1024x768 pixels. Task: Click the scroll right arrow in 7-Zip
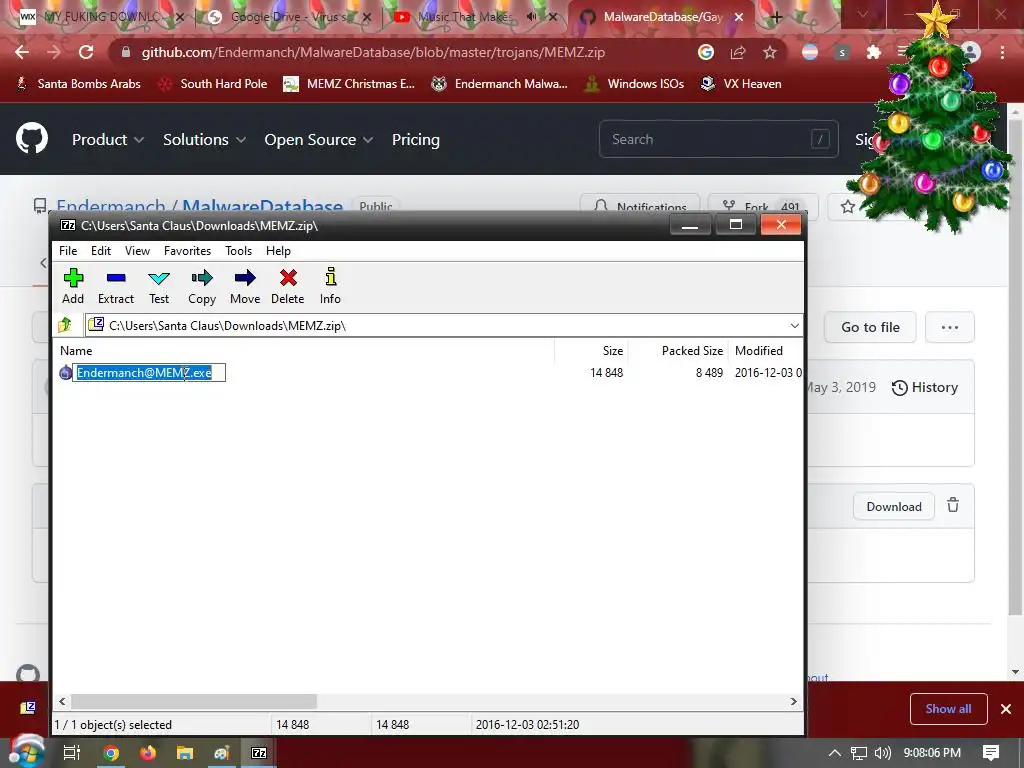click(793, 701)
